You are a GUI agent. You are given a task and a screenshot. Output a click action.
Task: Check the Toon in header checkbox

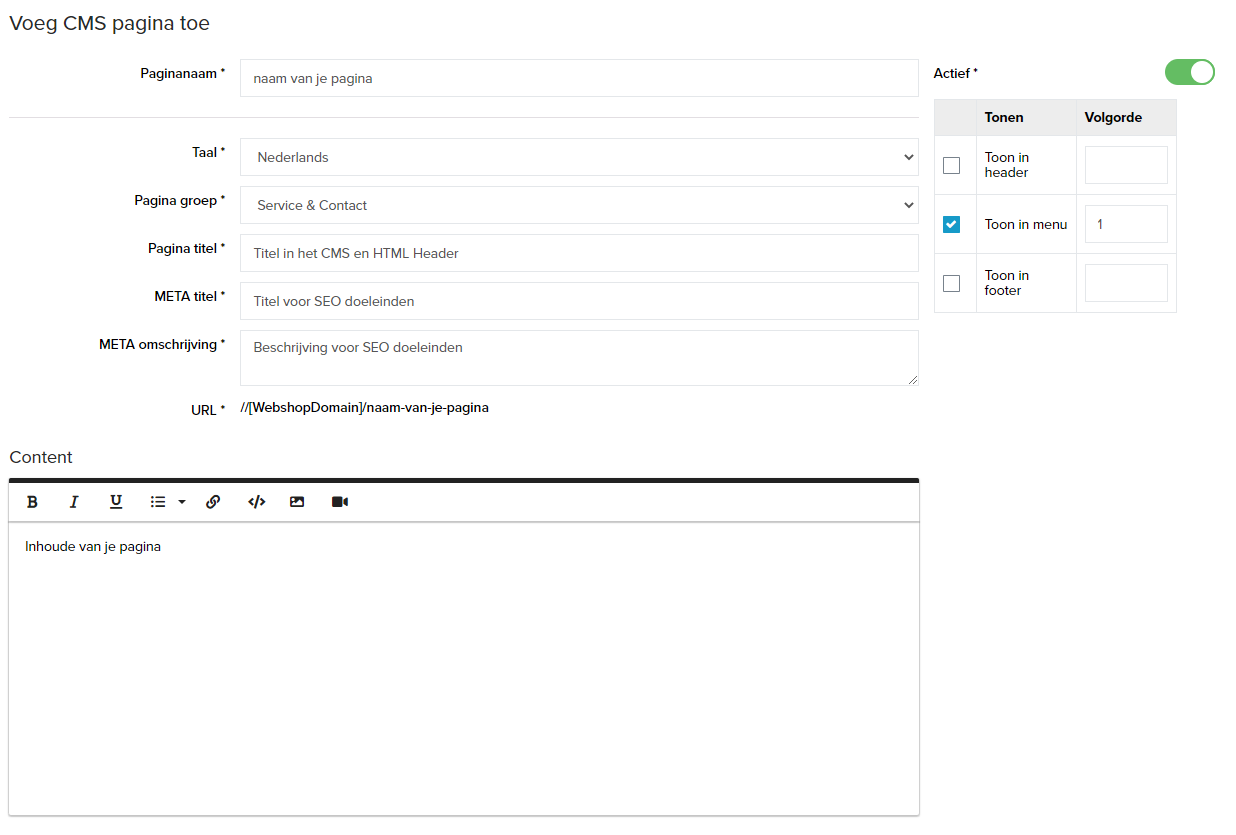[x=951, y=165]
